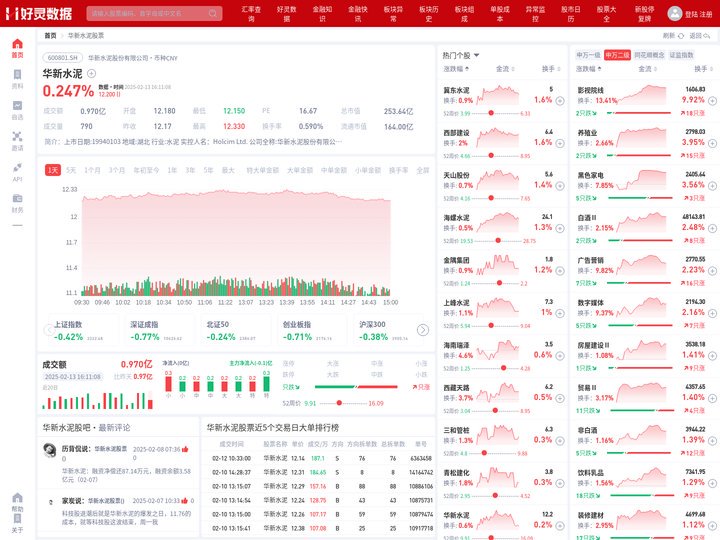Open the 汇率查询 top menu

tap(251, 14)
